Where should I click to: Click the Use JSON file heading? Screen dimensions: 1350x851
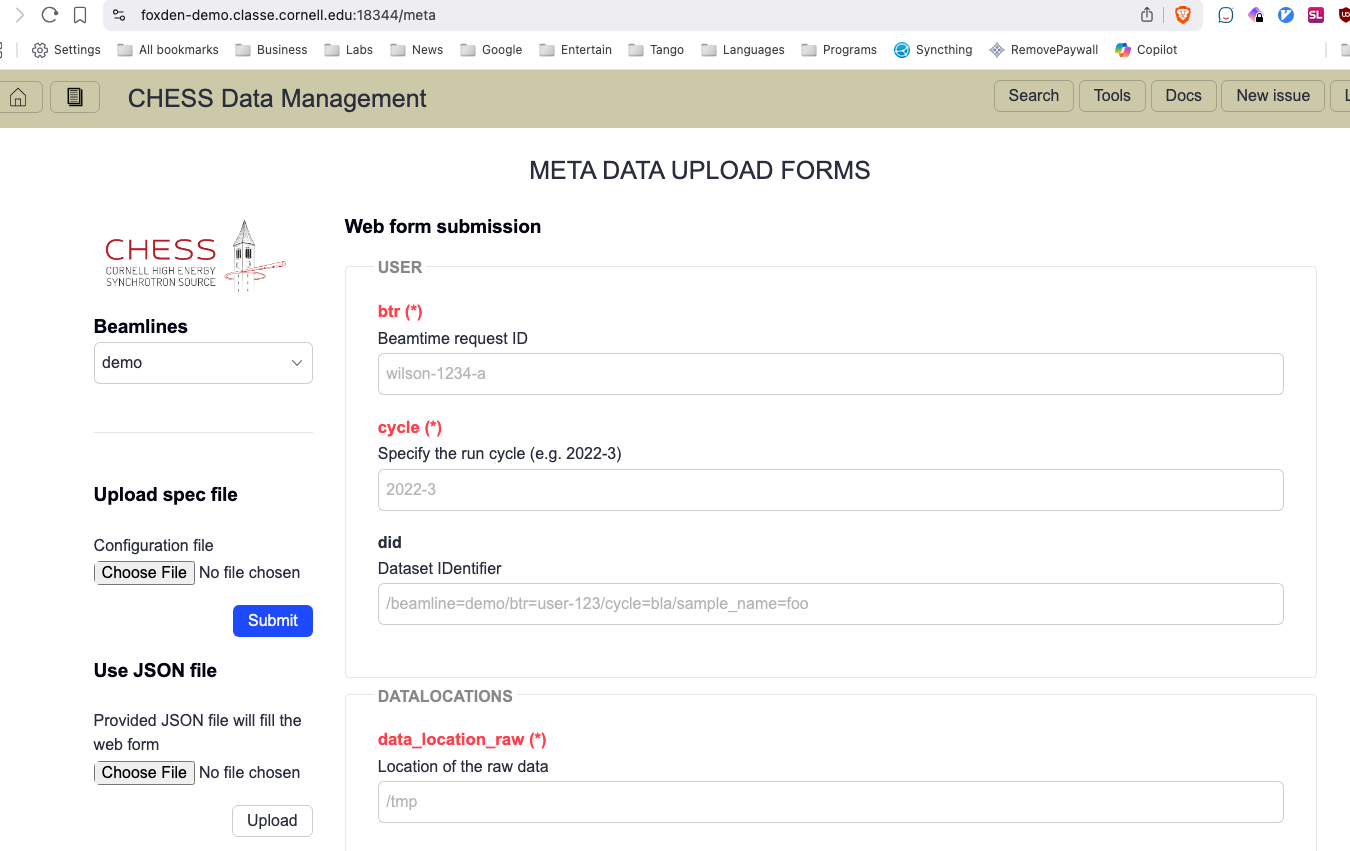pyautogui.click(x=155, y=671)
